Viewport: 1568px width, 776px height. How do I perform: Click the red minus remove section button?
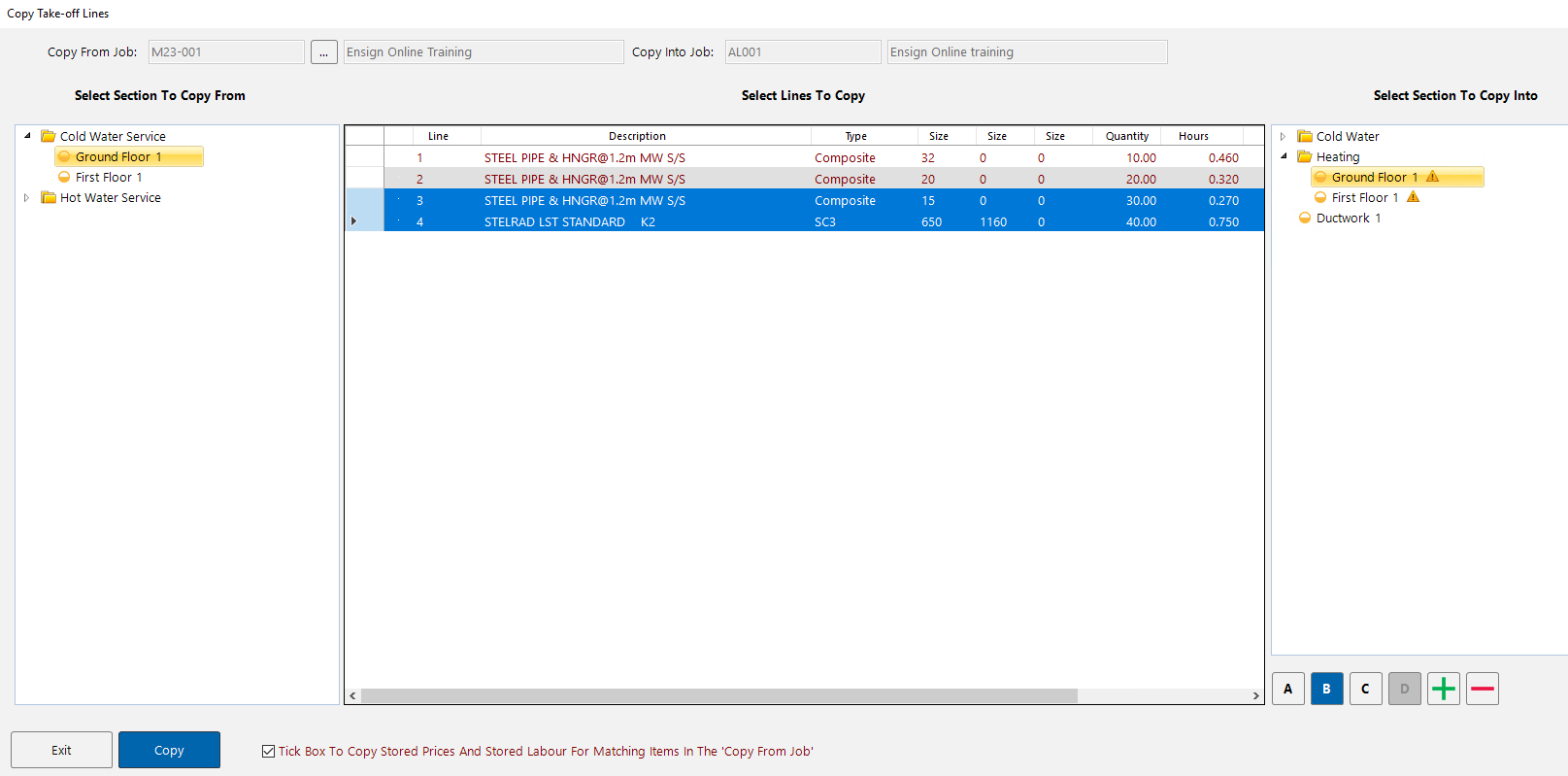coord(1482,689)
